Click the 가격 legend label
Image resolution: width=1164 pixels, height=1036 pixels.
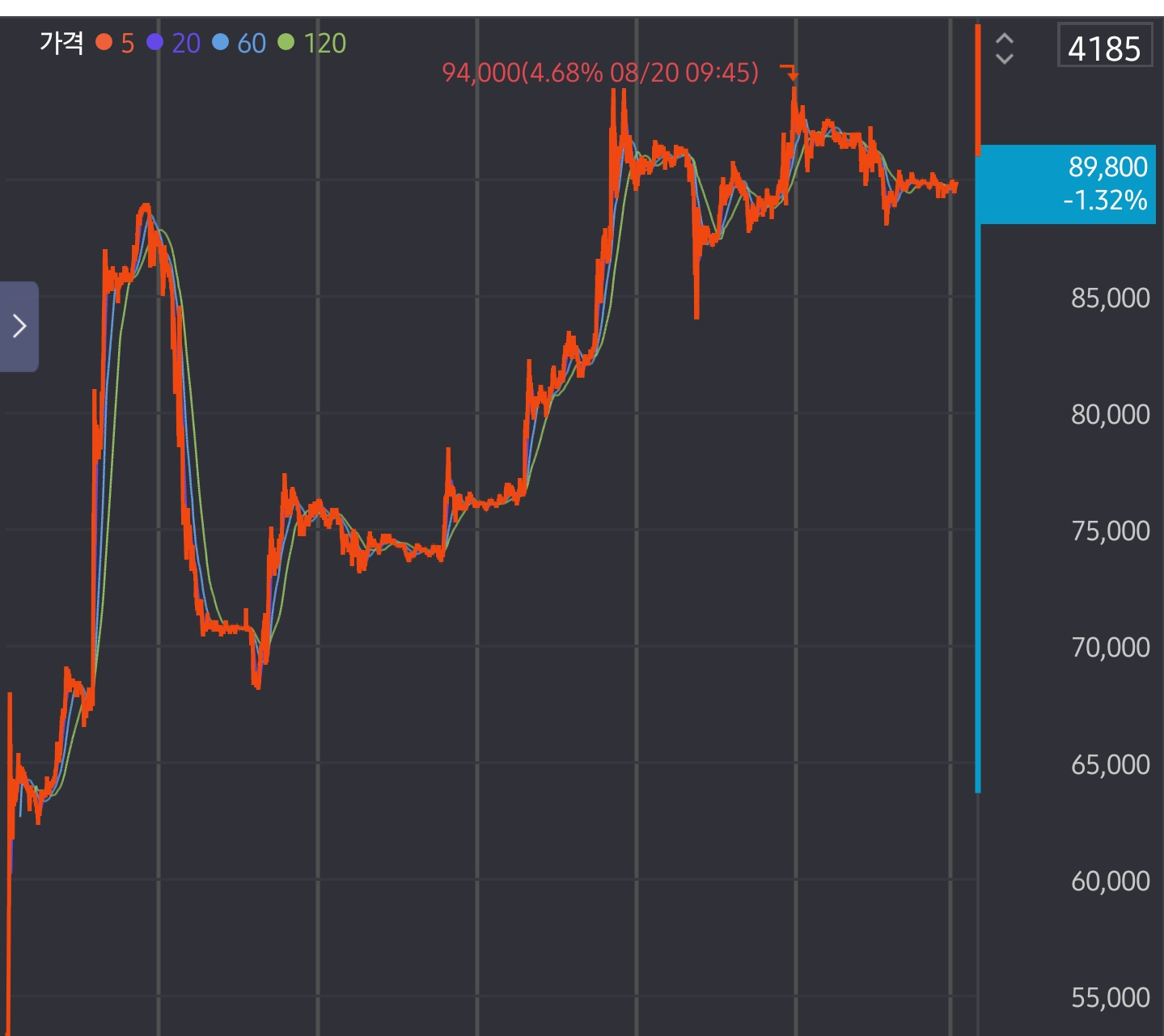61,43
